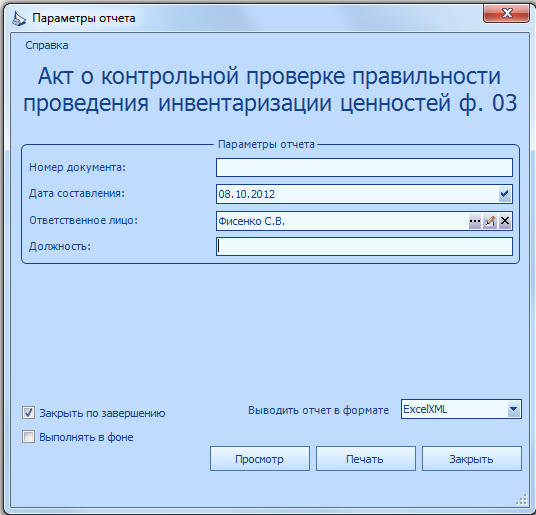Image resolution: width=536 pixels, height=515 pixels.
Task: Click resize grip at dialog corner
Action: click(x=521, y=500)
